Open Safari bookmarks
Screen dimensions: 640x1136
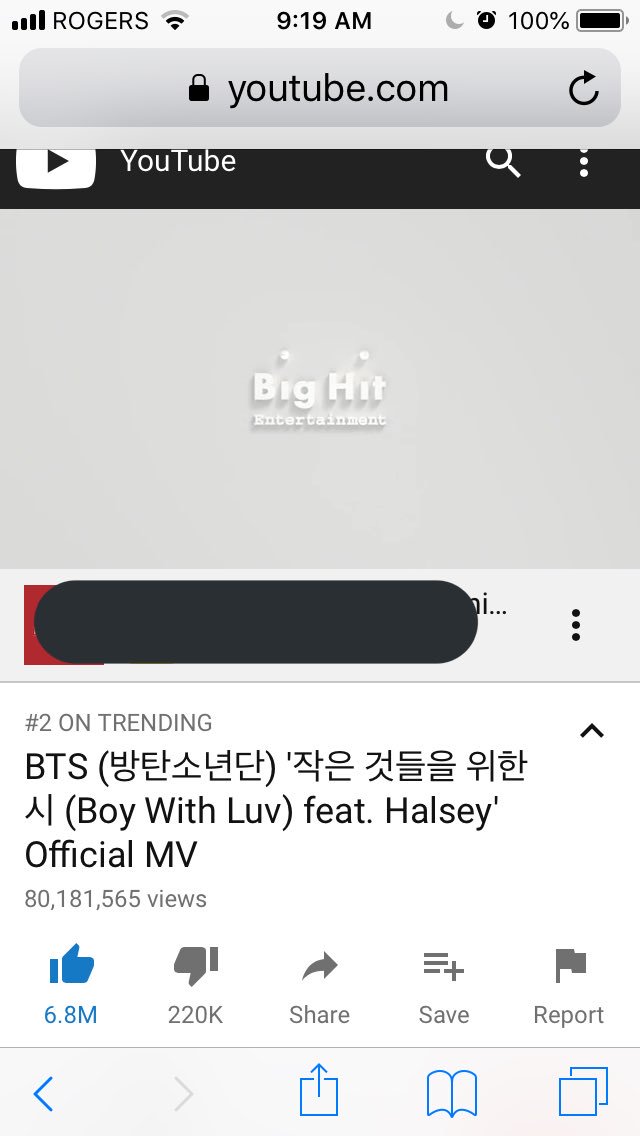point(452,1093)
